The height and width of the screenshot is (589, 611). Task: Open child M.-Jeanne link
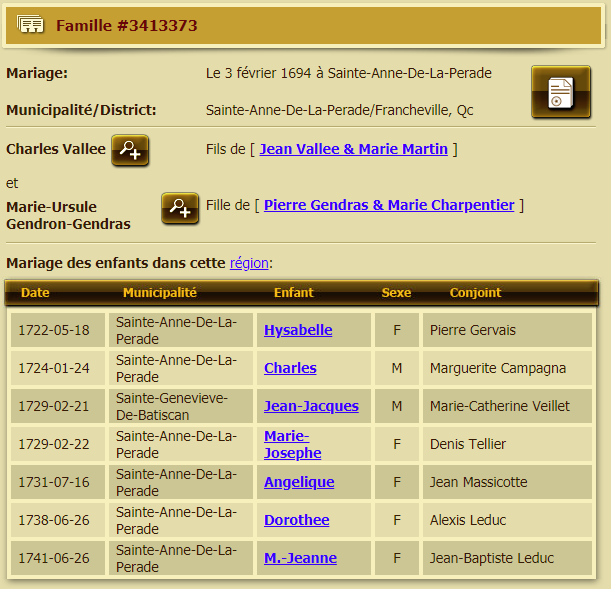[300, 558]
